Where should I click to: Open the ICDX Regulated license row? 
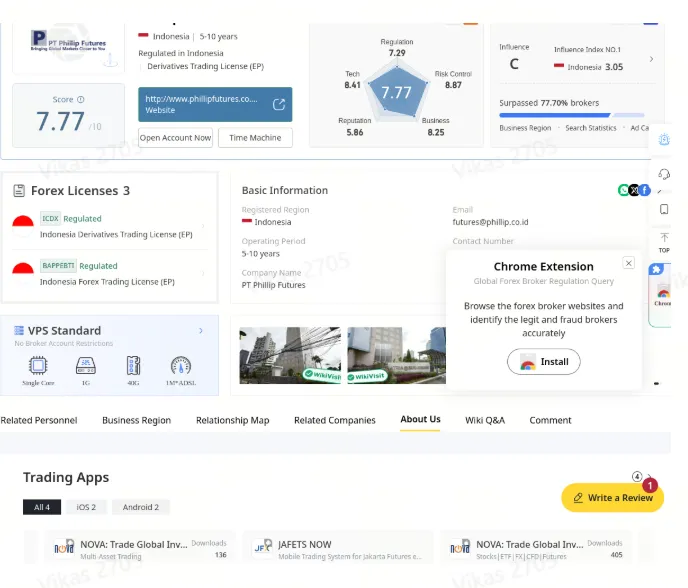coord(110,226)
